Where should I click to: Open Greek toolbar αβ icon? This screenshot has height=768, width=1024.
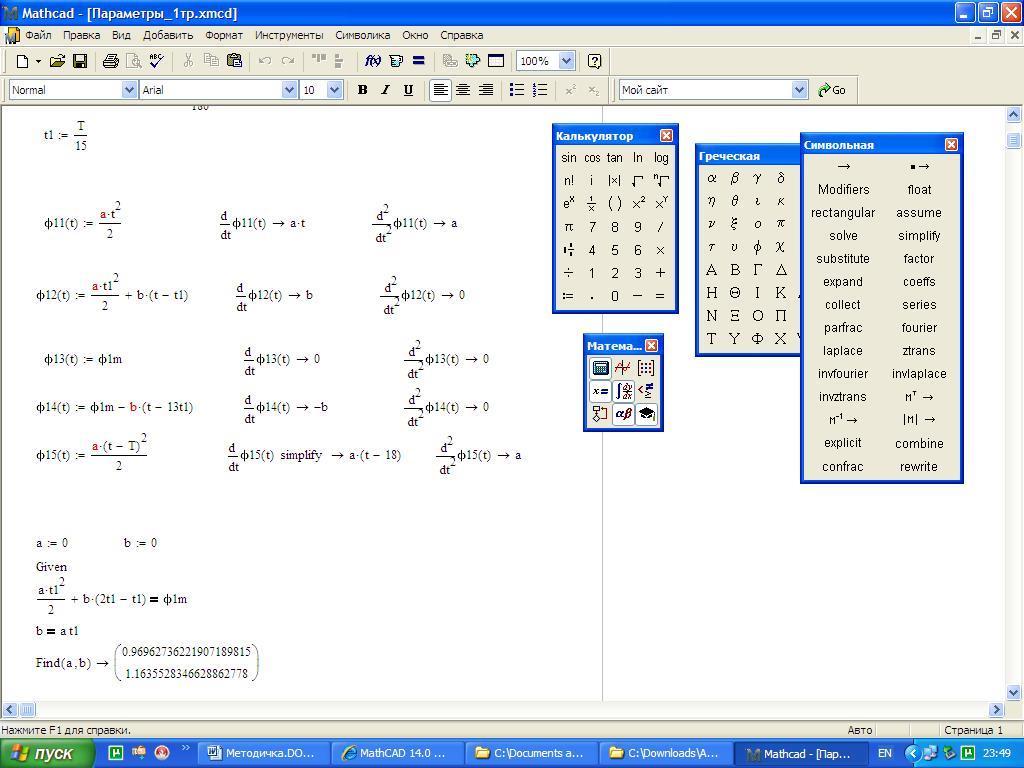pos(623,414)
